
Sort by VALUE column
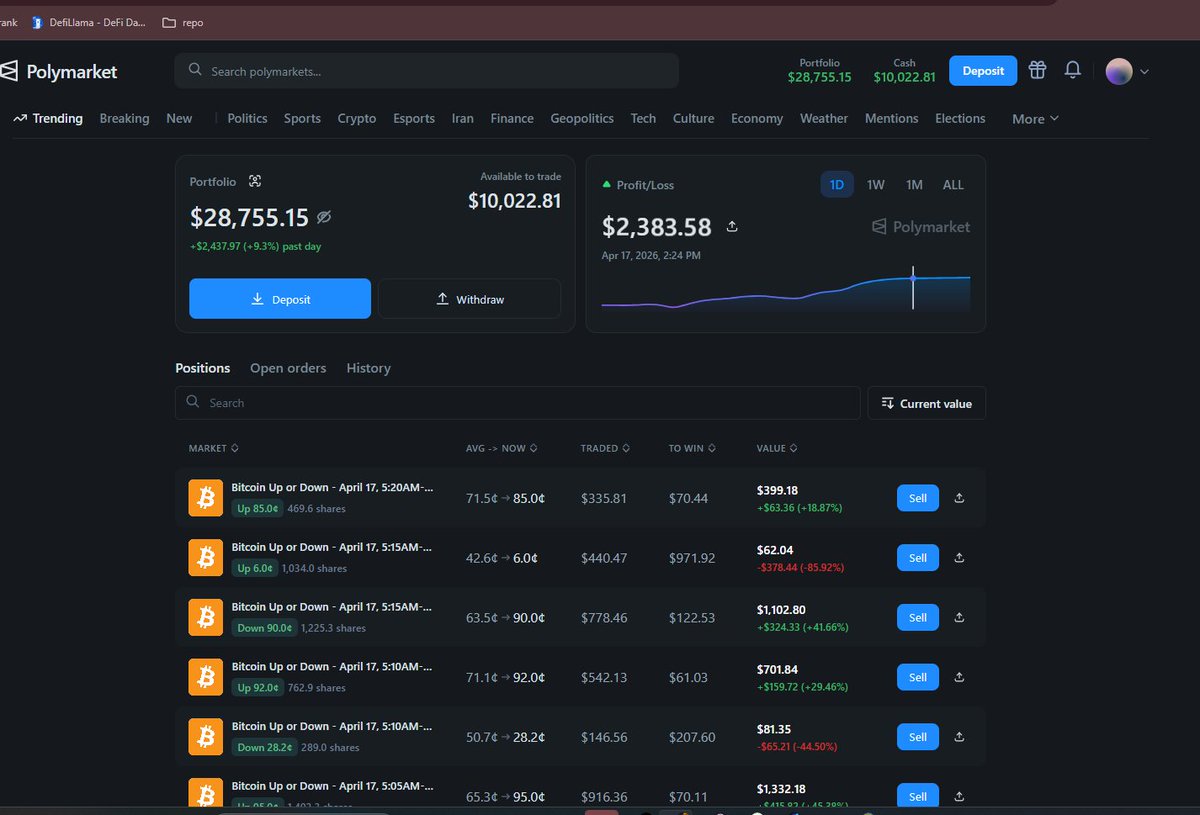coord(777,448)
